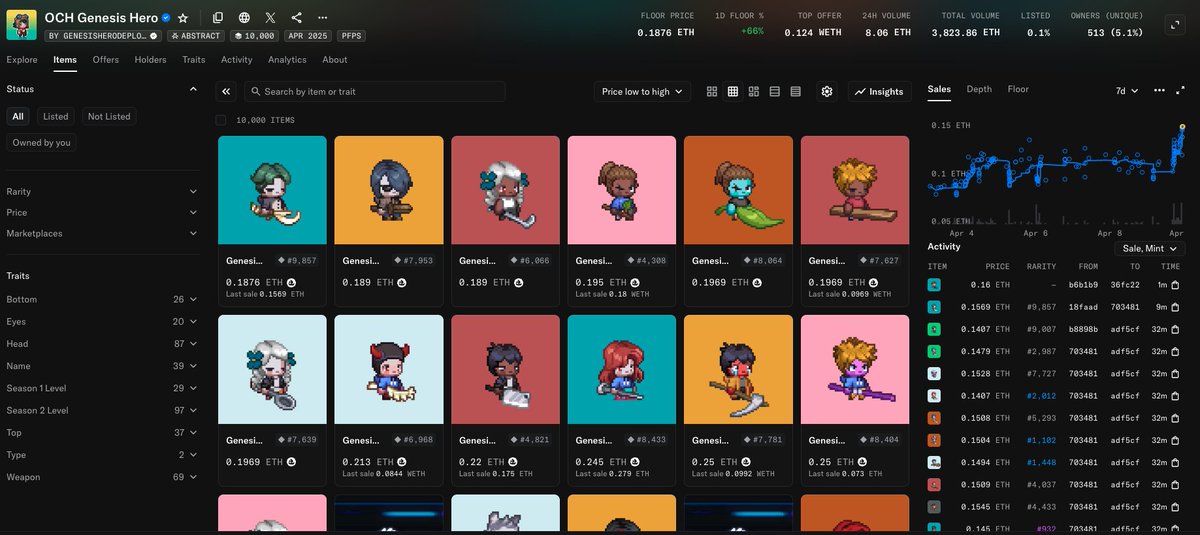This screenshot has width=1200, height=535.
Task: Click the Insights button
Action: tap(879, 92)
